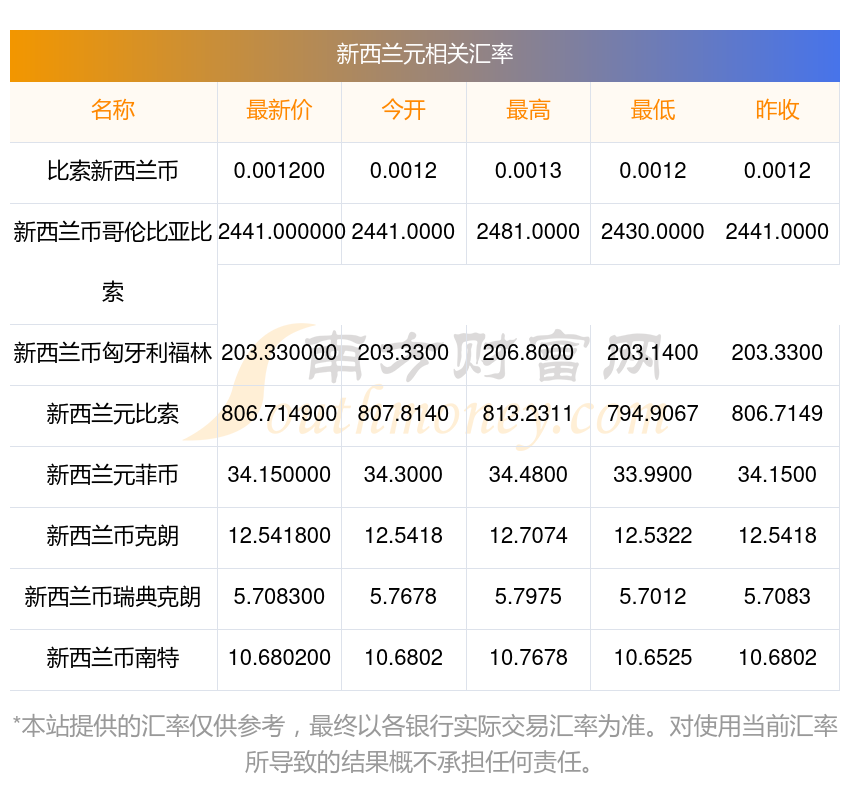
Task: Click 0.0013 high for 比索新西兰币
Action: pyautogui.click(x=528, y=171)
